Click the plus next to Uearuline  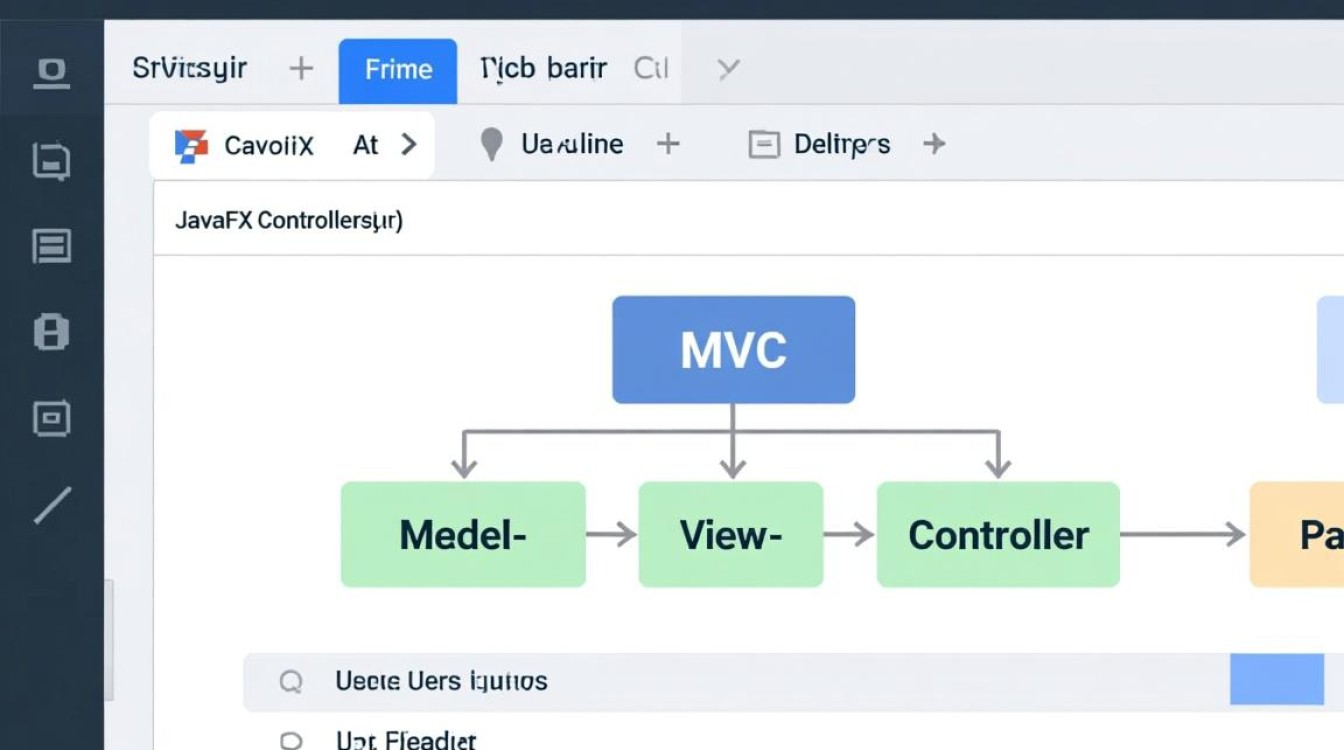tap(667, 145)
